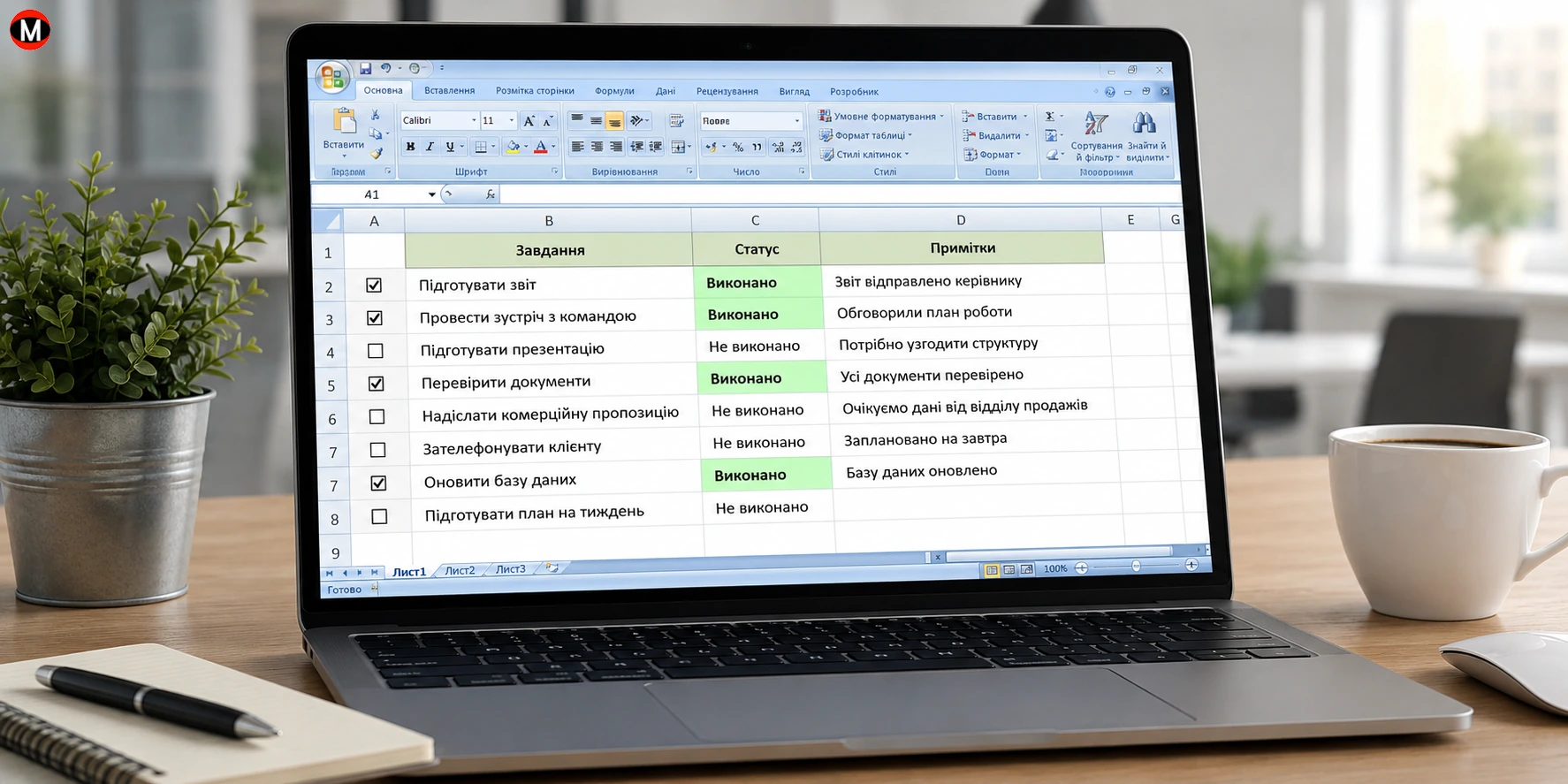This screenshot has width=1568, height=784.
Task: Expand the number format combo box
Action: coord(797,121)
